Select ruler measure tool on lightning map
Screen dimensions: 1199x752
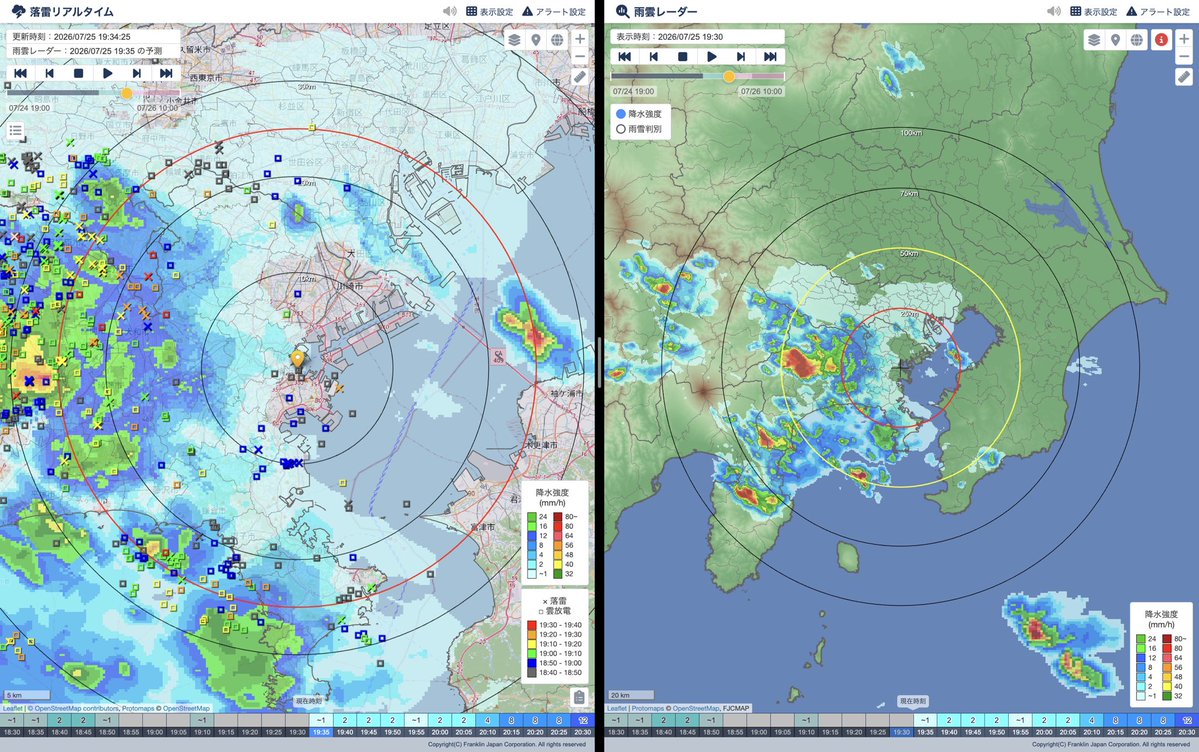pyautogui.click(x=580, y=77)
